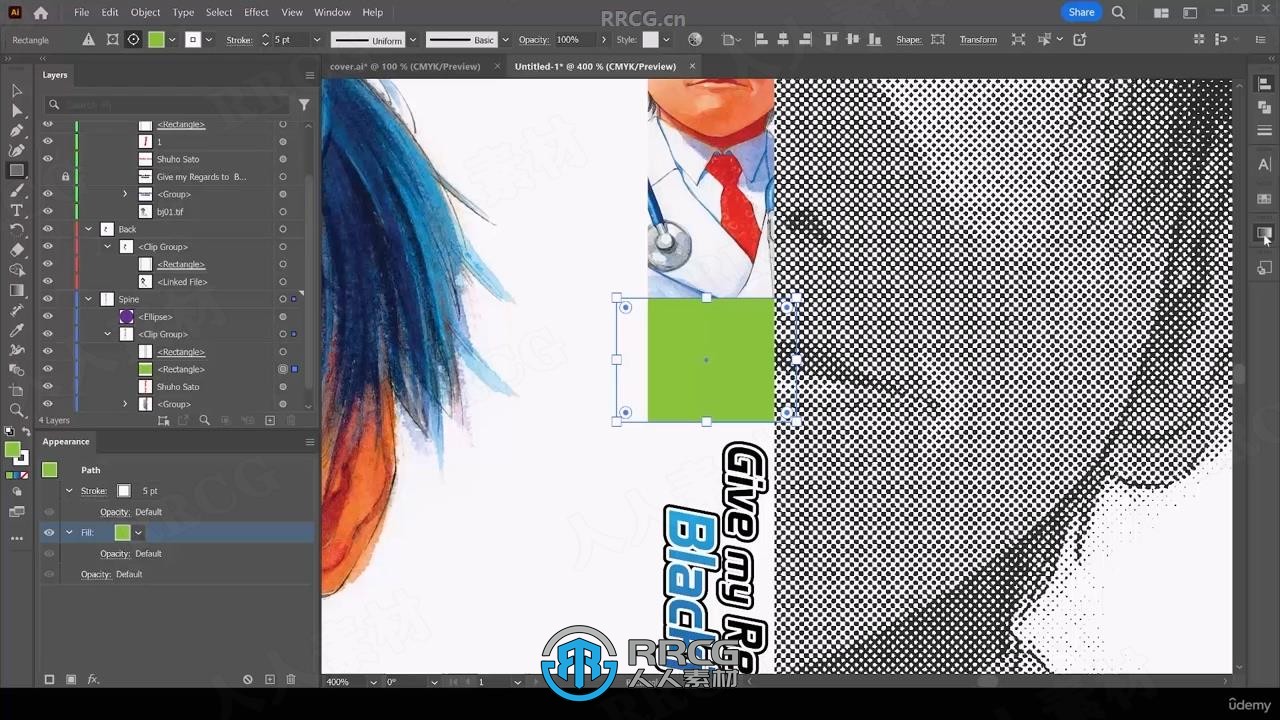Open the File menu
Viewport: 1280px width, 720px height.
click(81, 12)
